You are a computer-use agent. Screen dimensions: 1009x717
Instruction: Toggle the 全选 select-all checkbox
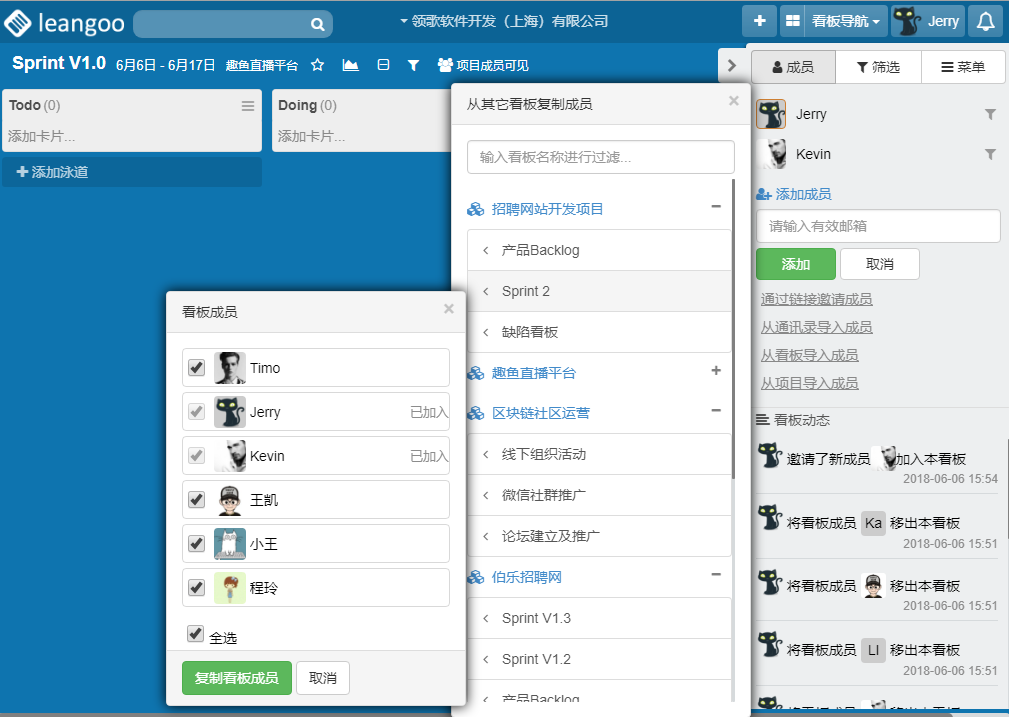point(195,634)
